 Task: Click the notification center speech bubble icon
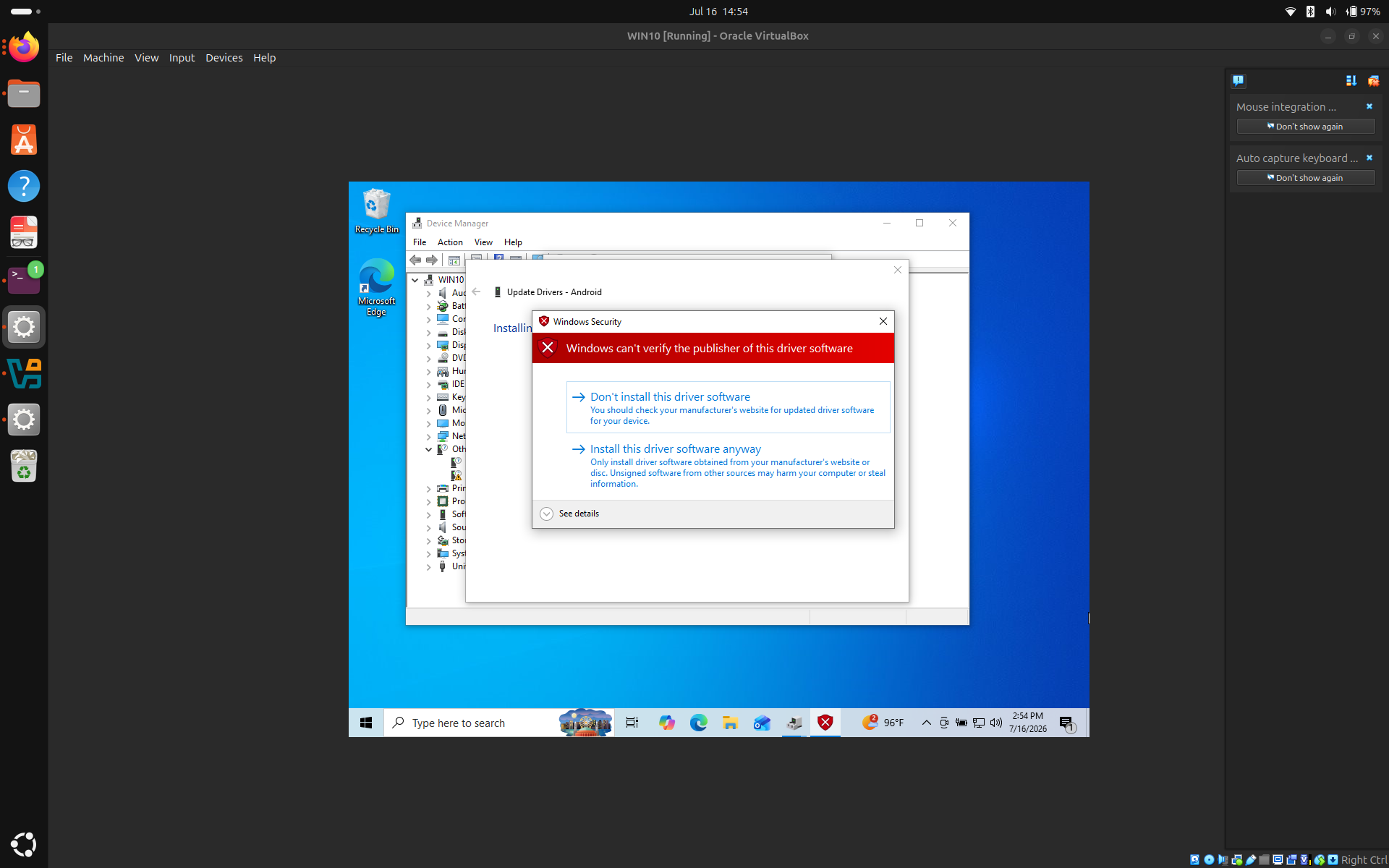coord(1239,80)
